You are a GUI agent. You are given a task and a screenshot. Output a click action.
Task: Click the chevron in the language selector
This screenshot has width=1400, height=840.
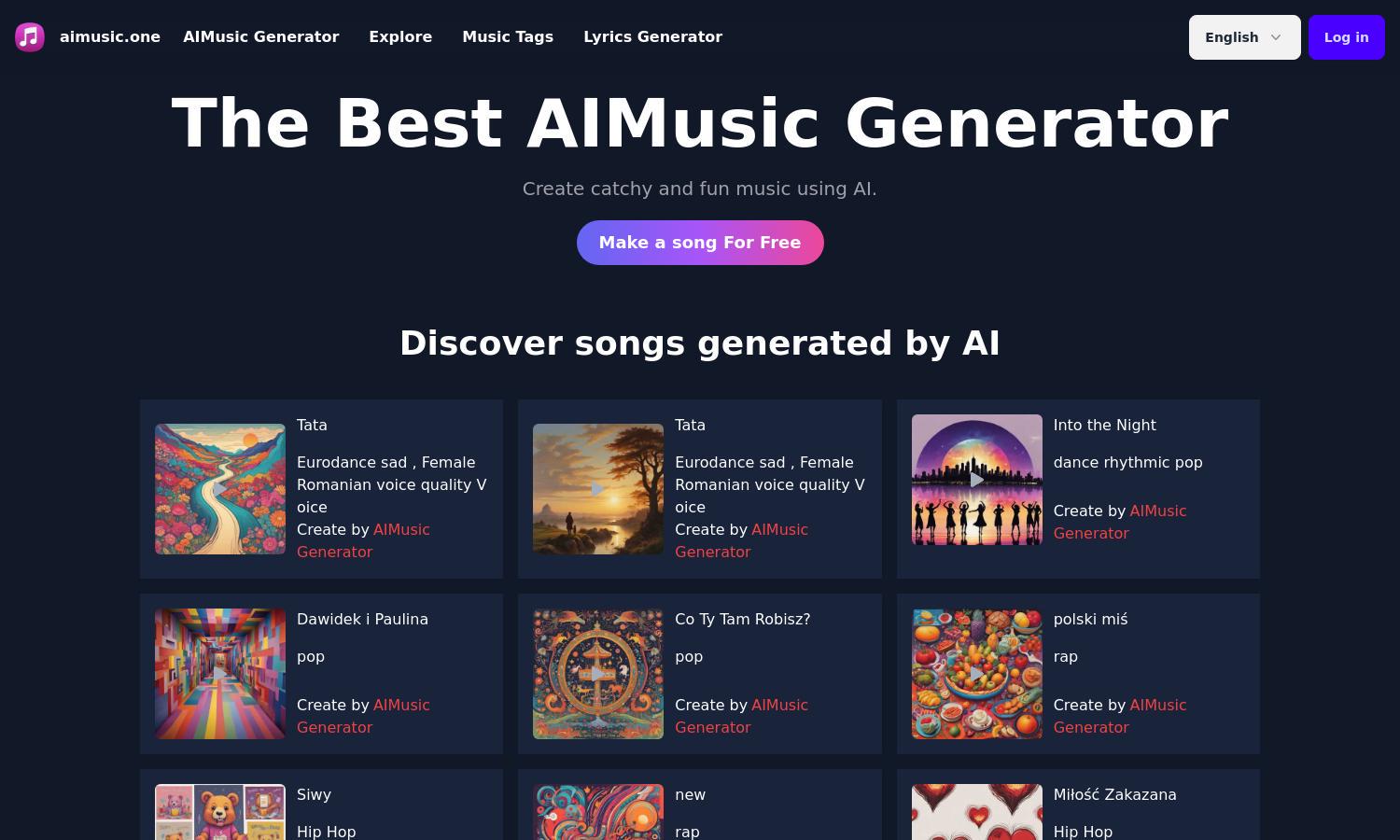[x=1276, y=37]
